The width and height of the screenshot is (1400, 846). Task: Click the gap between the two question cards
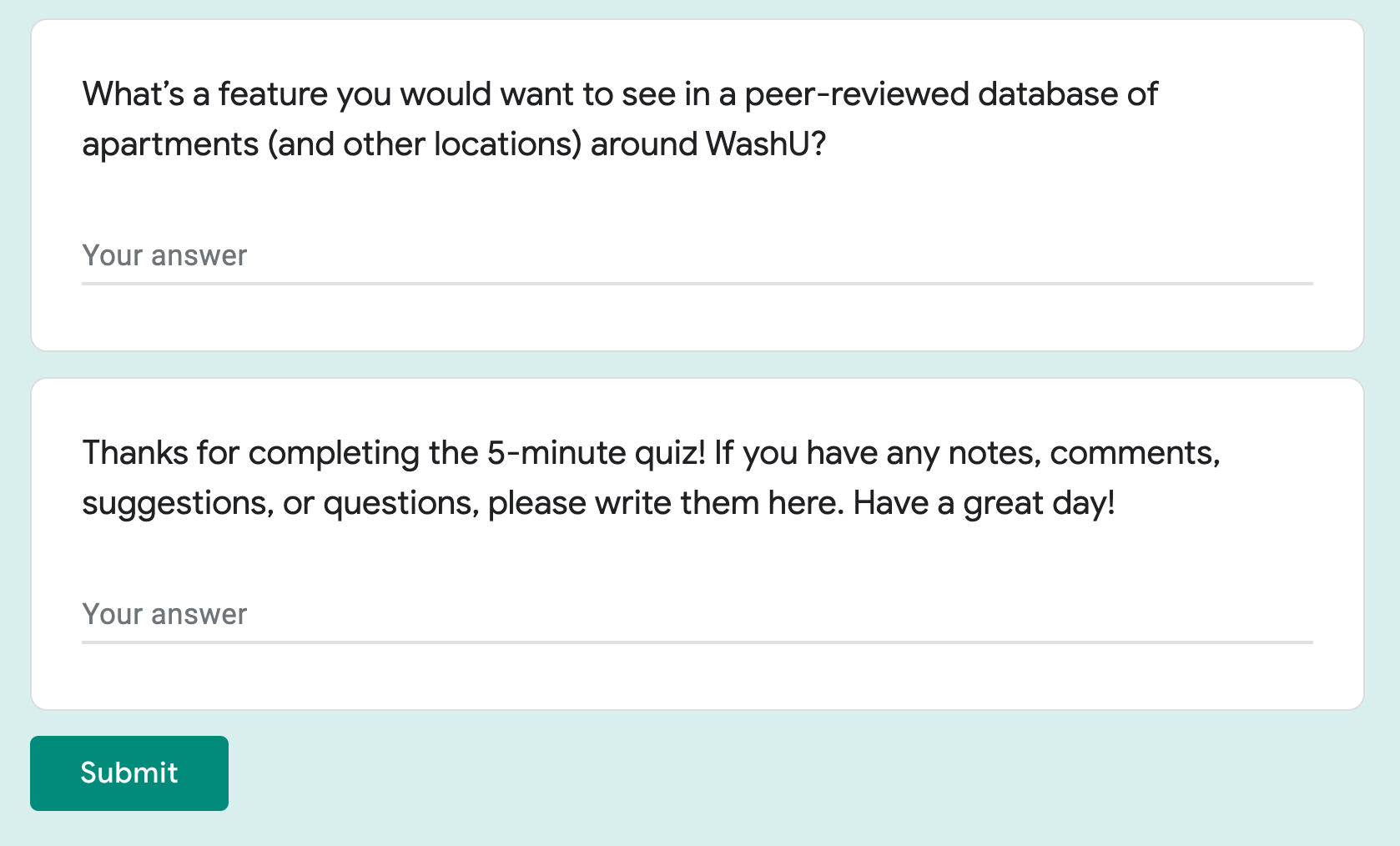pyautogui.click(x=697, y=365)
